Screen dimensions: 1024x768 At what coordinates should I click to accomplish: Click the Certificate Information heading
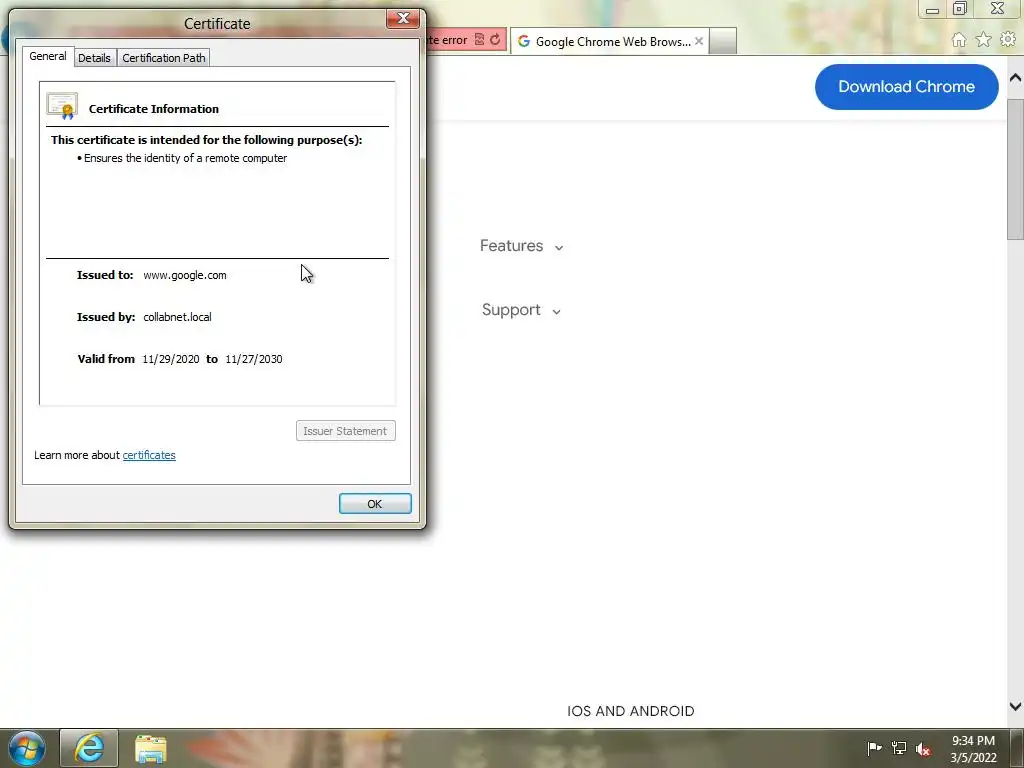pos(153,109)
